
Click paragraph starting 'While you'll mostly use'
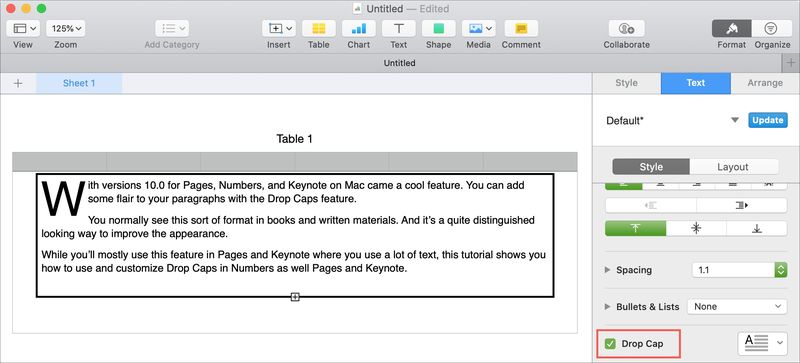point(293,261)
